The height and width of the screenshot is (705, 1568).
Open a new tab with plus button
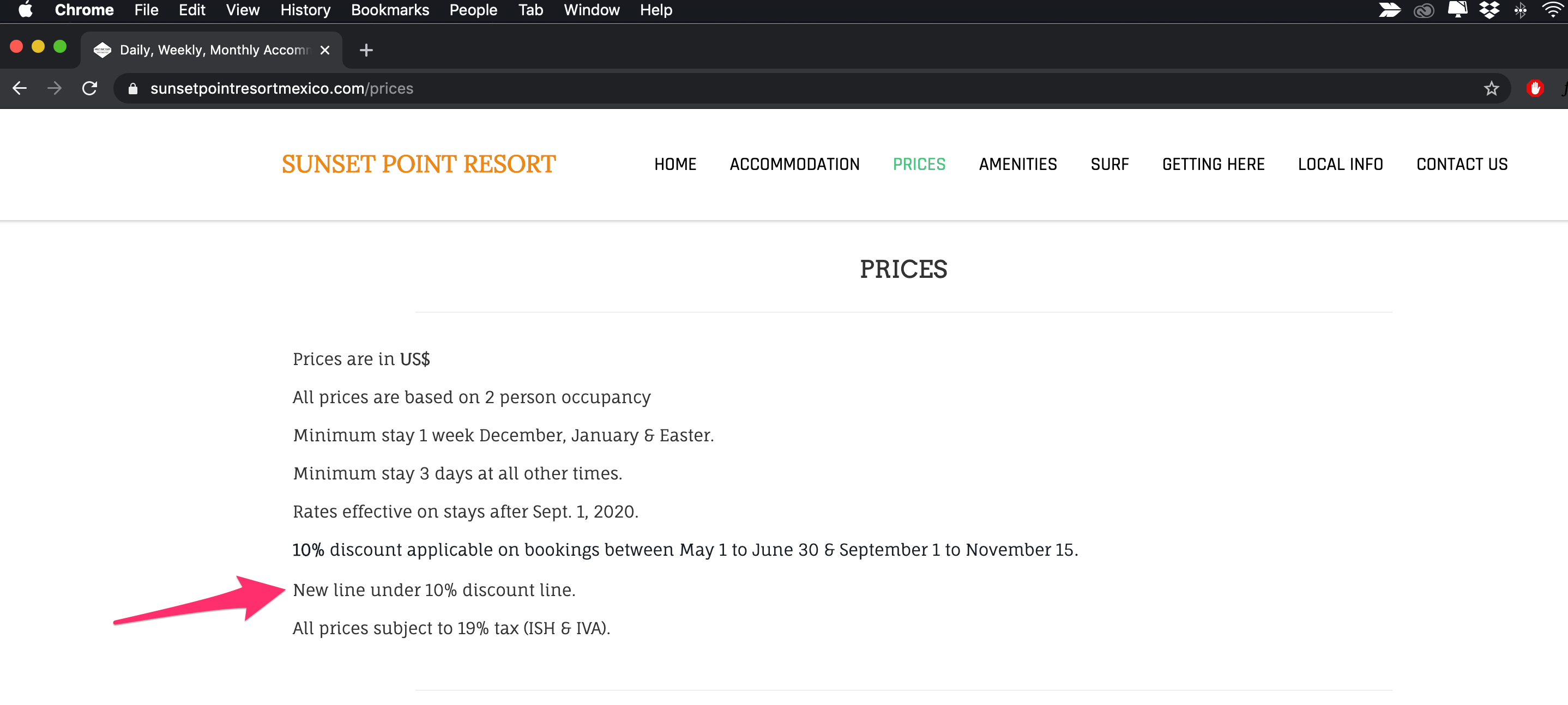coord(366,50)
